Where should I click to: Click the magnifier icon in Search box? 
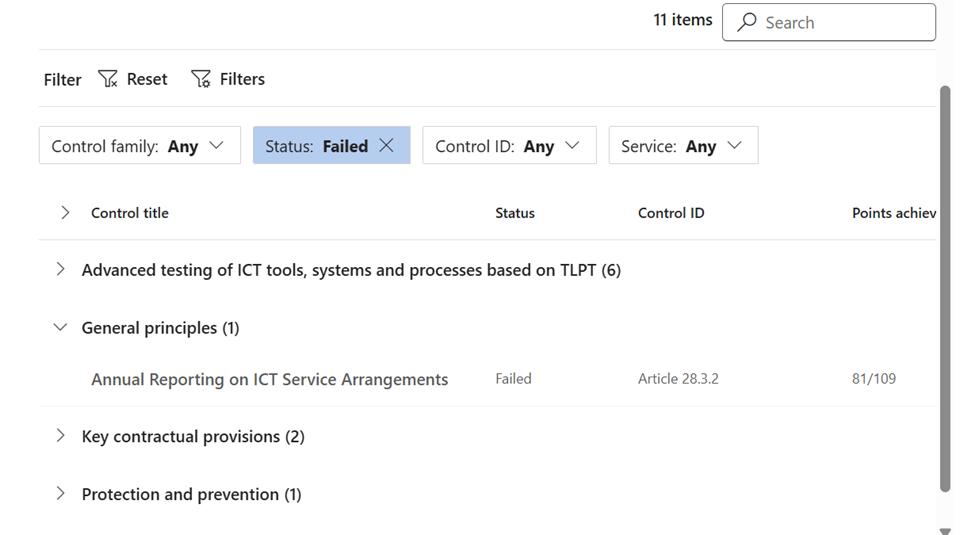coord(747,22)
